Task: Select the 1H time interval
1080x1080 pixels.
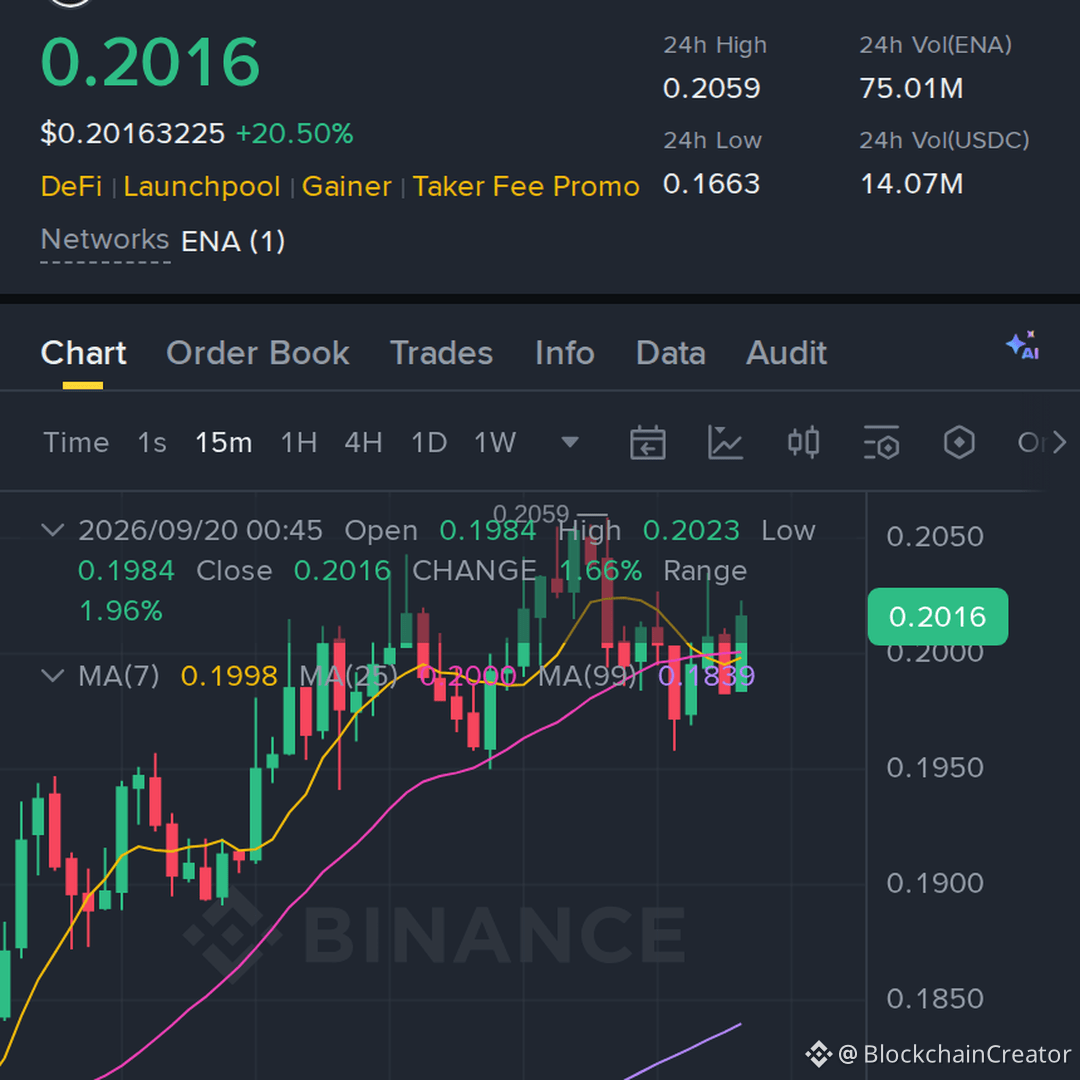Action: [299, 442]
